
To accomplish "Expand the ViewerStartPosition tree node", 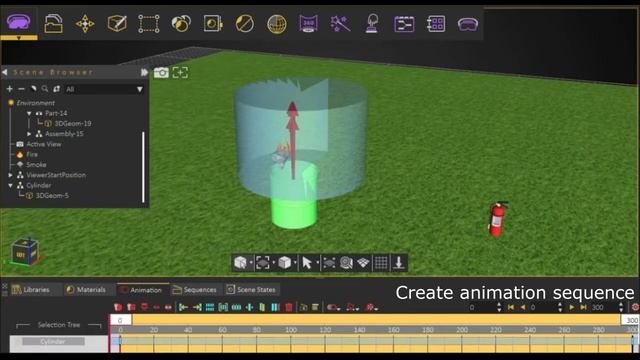I will tap(11, 175).
